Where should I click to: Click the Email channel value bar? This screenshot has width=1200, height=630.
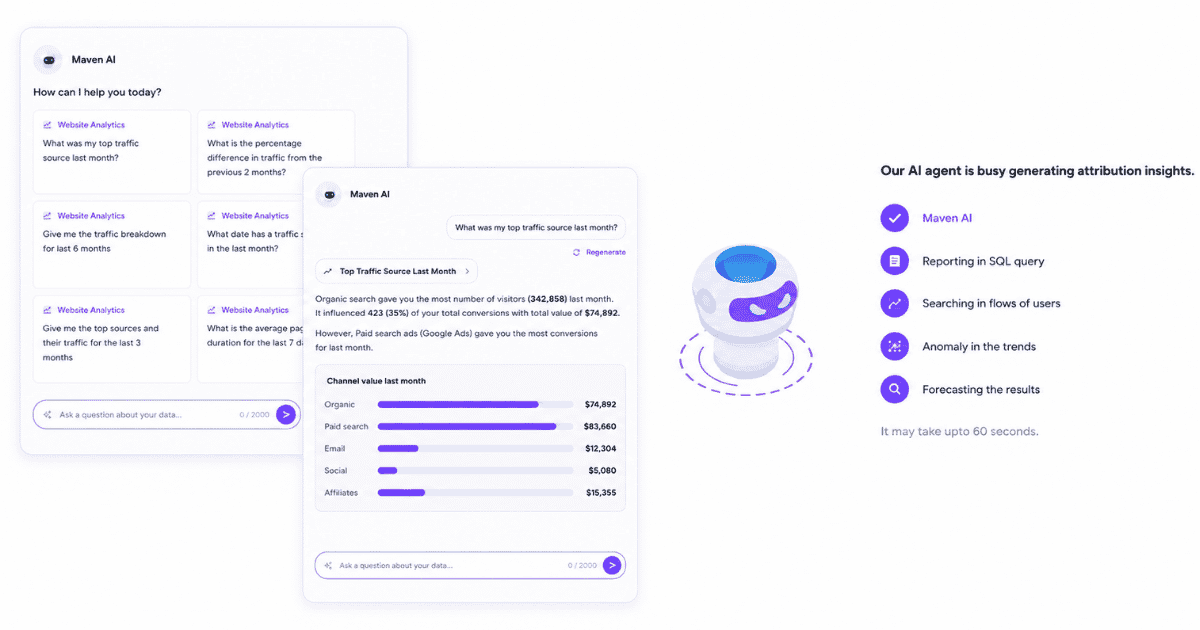475,448
